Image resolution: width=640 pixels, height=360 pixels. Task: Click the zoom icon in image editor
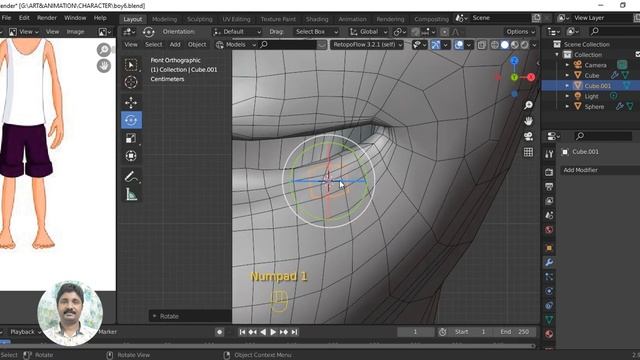pos(104,50)
